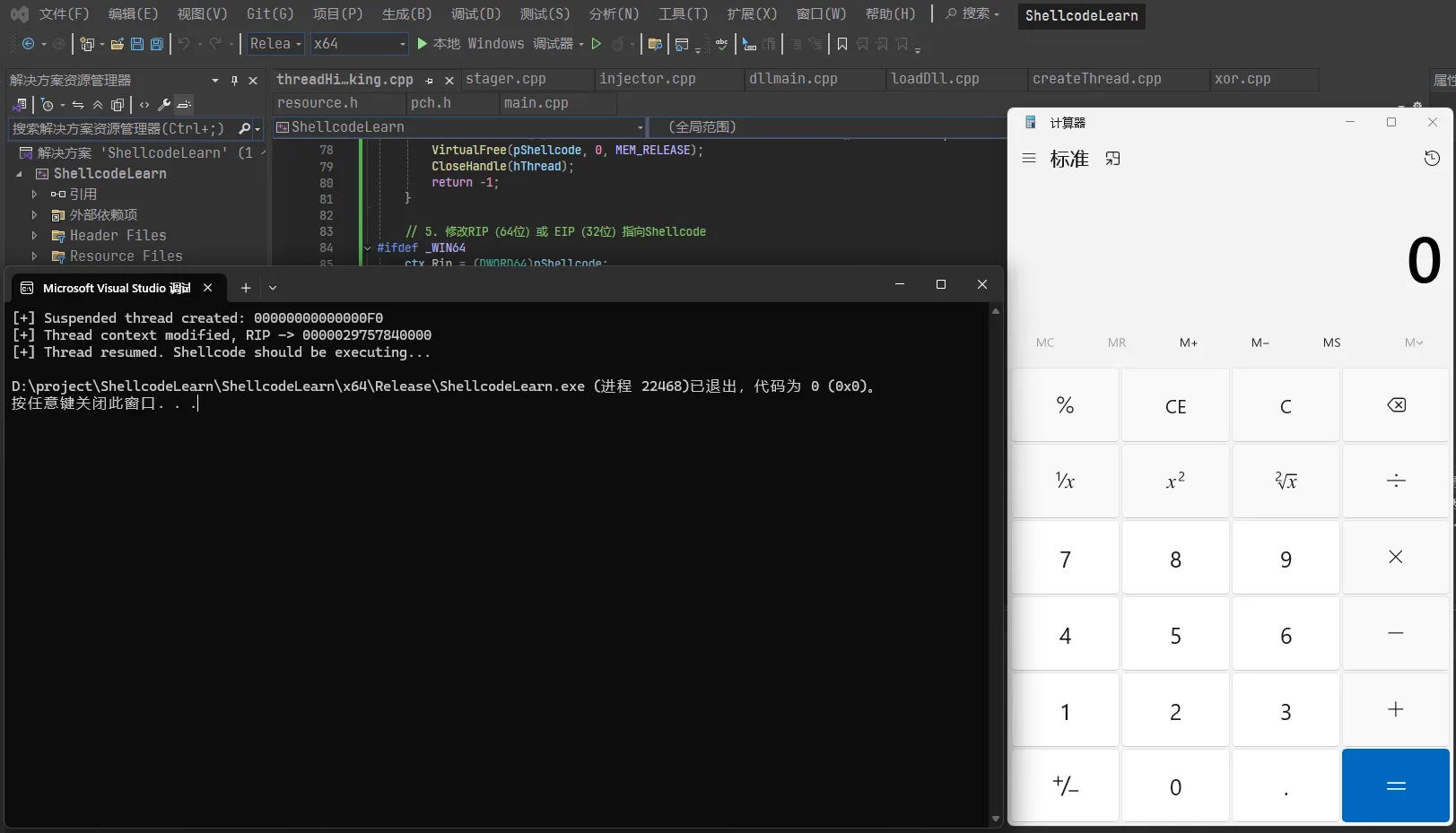The height and width of the screenshot is (833, 1456).
Task: Switch to the injector.cpp tab
Action: pos(647,79)
